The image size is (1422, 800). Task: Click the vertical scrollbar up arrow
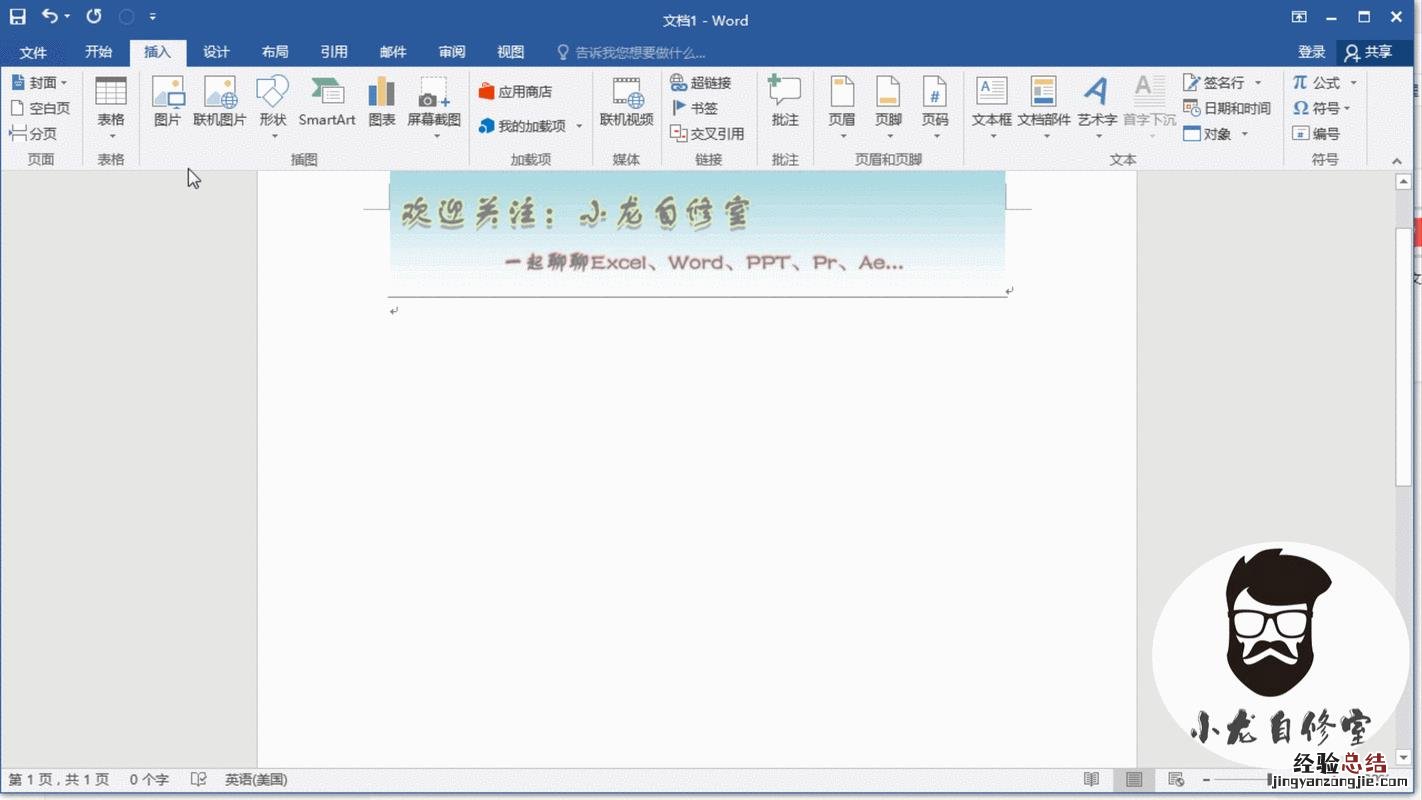[1404, 182]
